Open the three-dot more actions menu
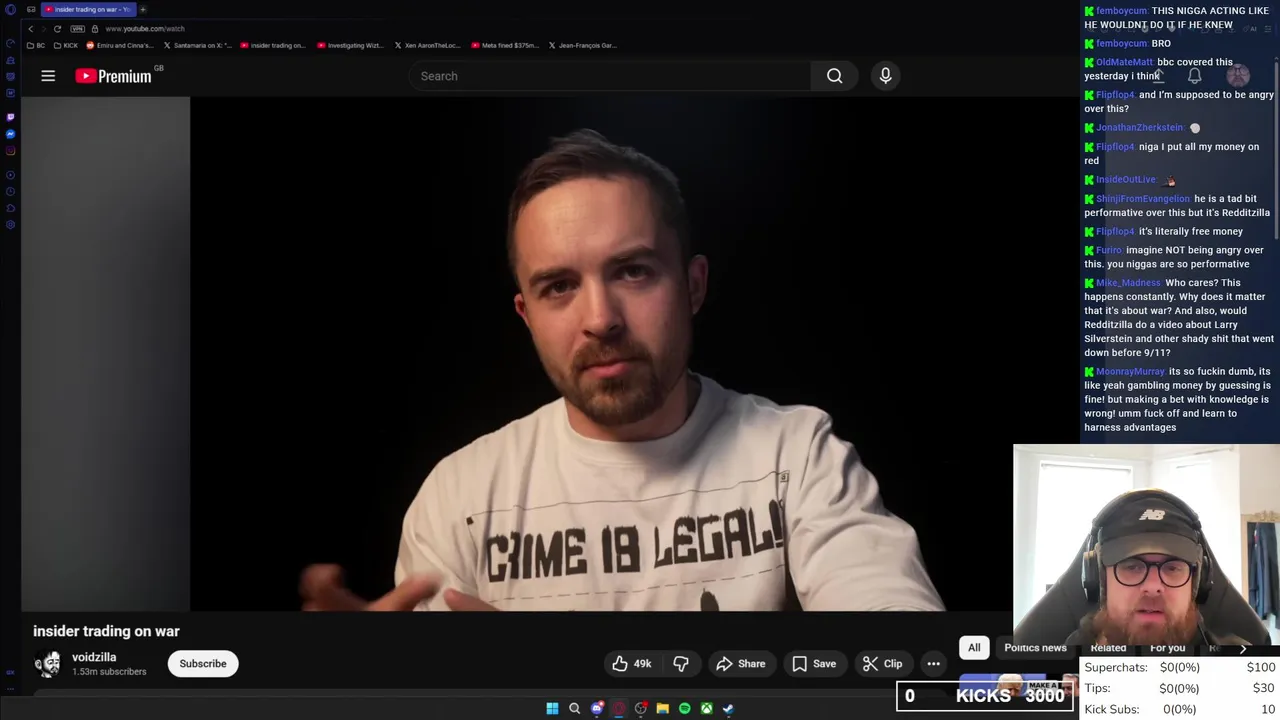This screenshot has width=1280, height=720. click(933, 664)
